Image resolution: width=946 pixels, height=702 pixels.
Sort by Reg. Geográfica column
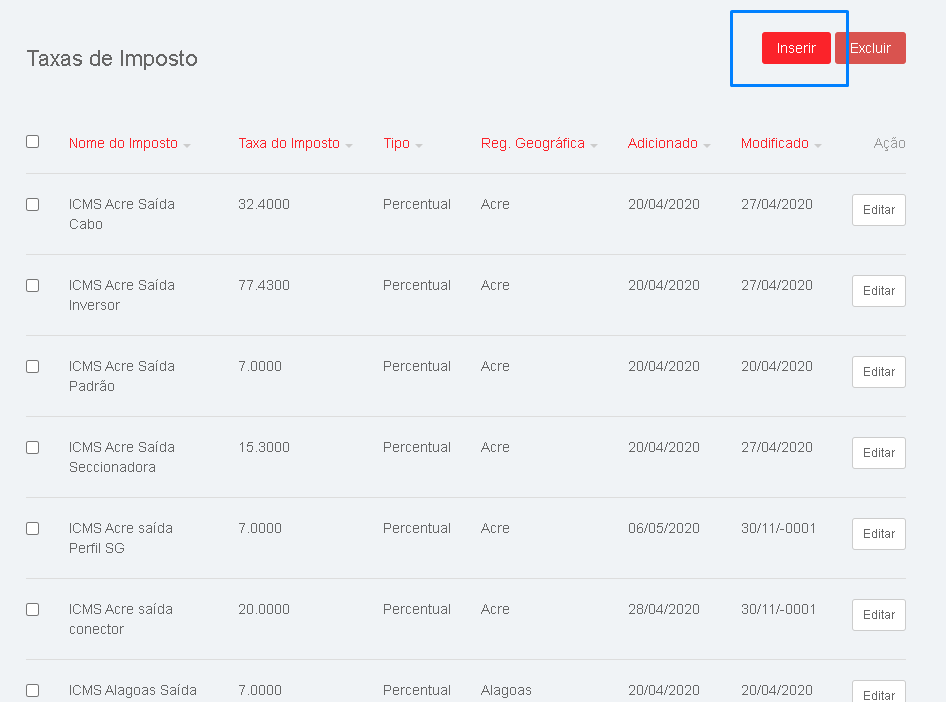click(539, 144)
